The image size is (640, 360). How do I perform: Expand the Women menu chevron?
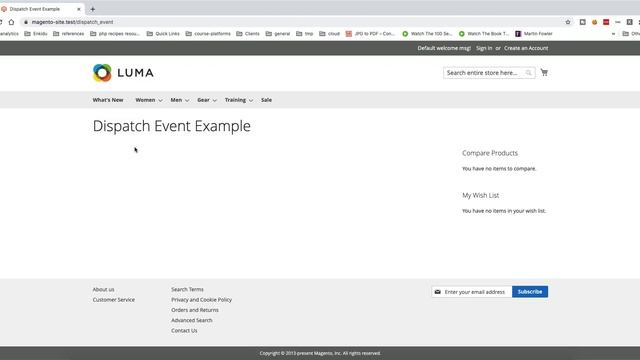(x=160, y=100)
